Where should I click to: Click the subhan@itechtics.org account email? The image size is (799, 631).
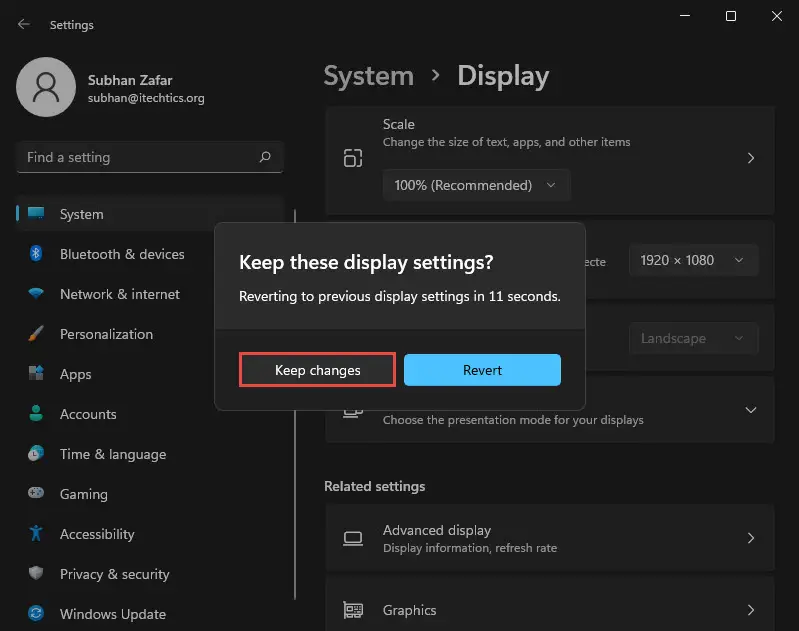pyautogui.click(x=146, y=98)
